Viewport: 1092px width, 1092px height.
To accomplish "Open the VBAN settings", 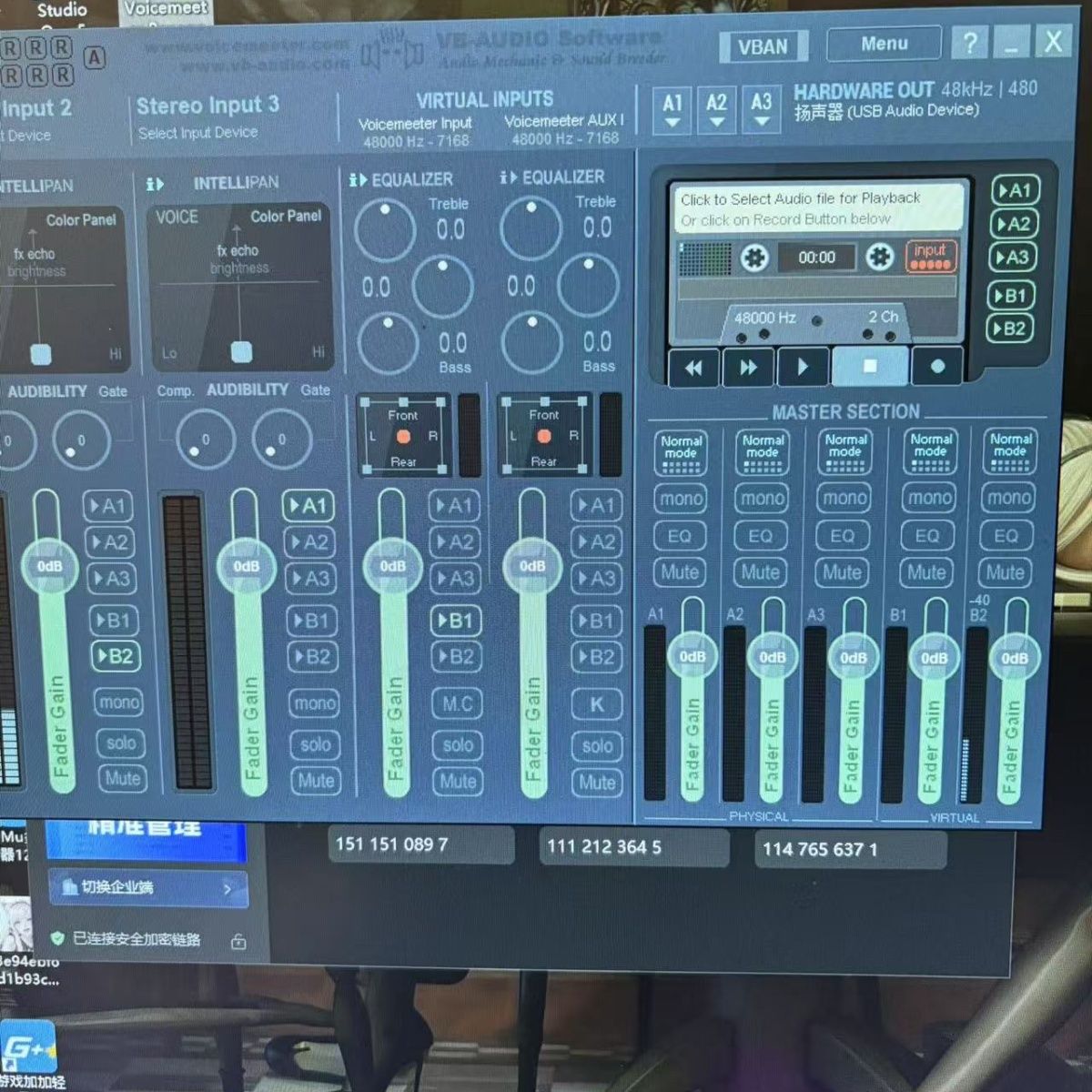I will tap(763, 46).
